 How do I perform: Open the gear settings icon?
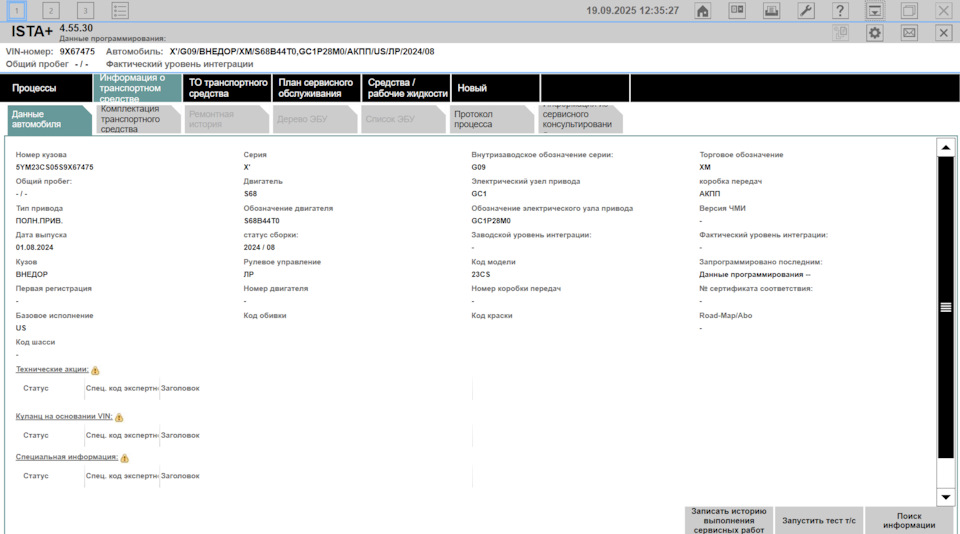[x=875, y=33]
